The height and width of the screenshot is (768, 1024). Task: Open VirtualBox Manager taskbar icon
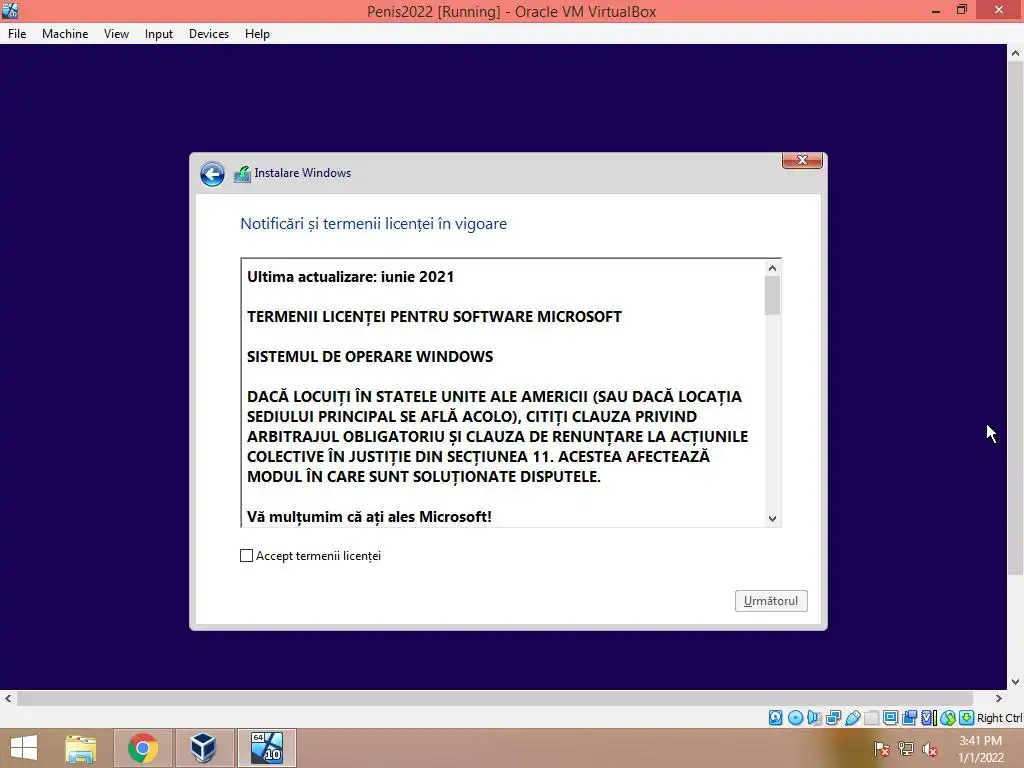pyautogui.click(x=203, y=748)
